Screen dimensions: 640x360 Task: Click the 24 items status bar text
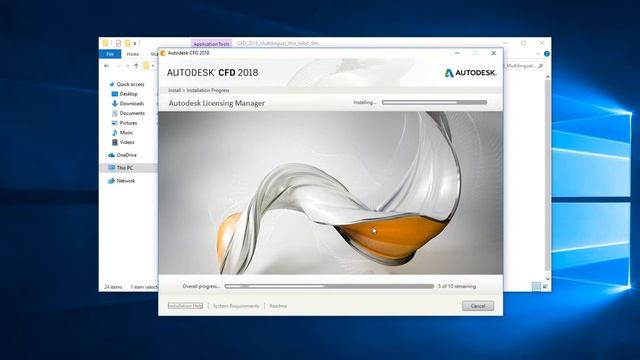(x=113, y=287)
